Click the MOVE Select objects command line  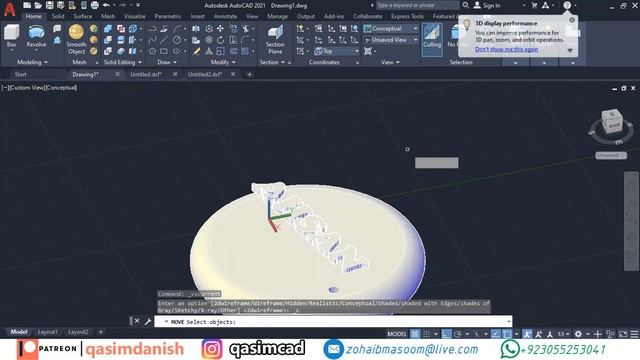coord(333,322)
